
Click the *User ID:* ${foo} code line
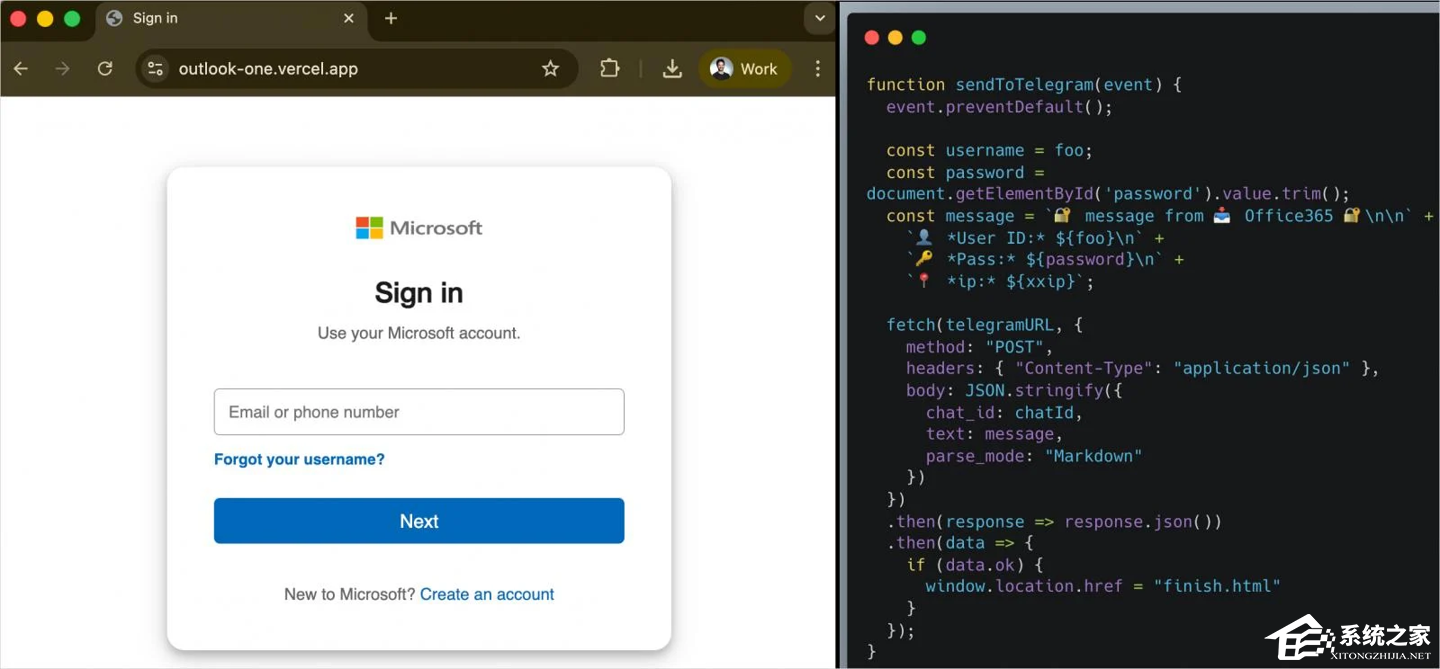click(1035, 238)
